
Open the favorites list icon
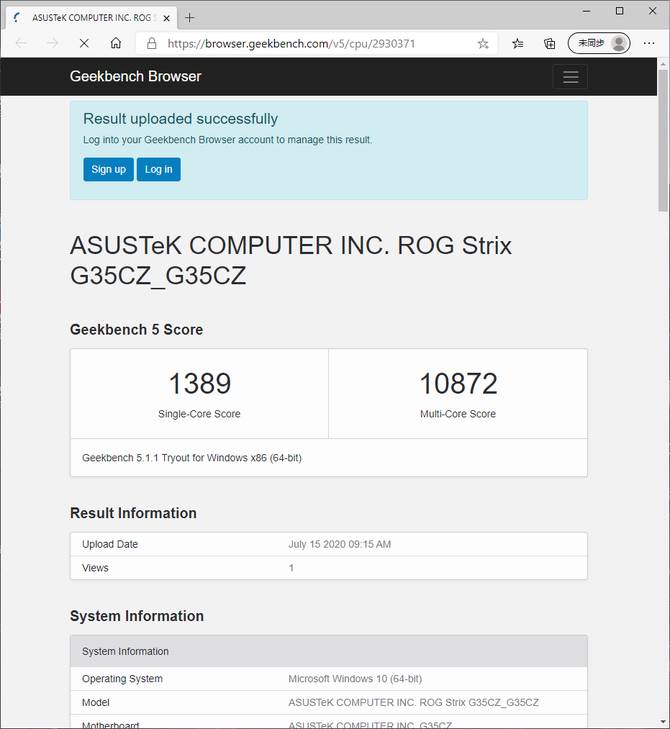click(518, 43)
